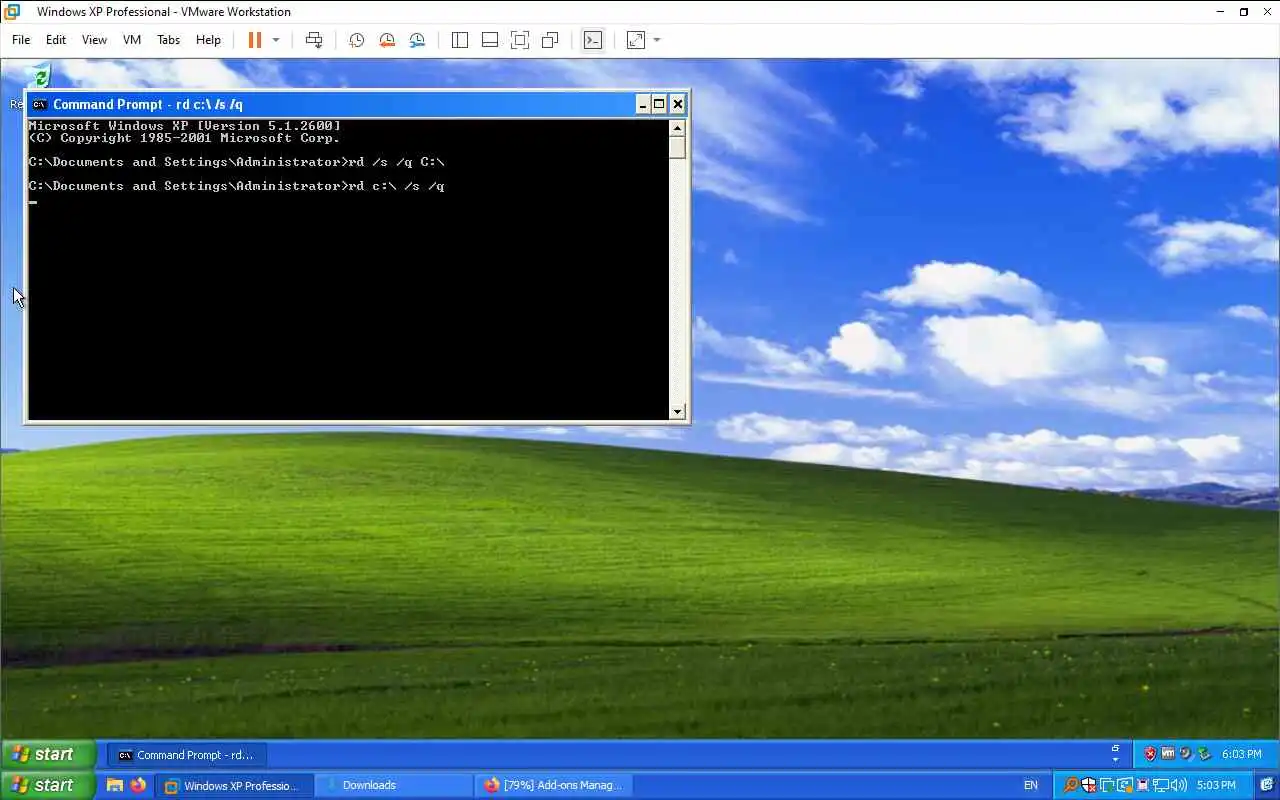Click the 'Microsoft Windows XP [Version 5.1.2600]' line
Viewport: 1280px width, 800px height.
185,126
